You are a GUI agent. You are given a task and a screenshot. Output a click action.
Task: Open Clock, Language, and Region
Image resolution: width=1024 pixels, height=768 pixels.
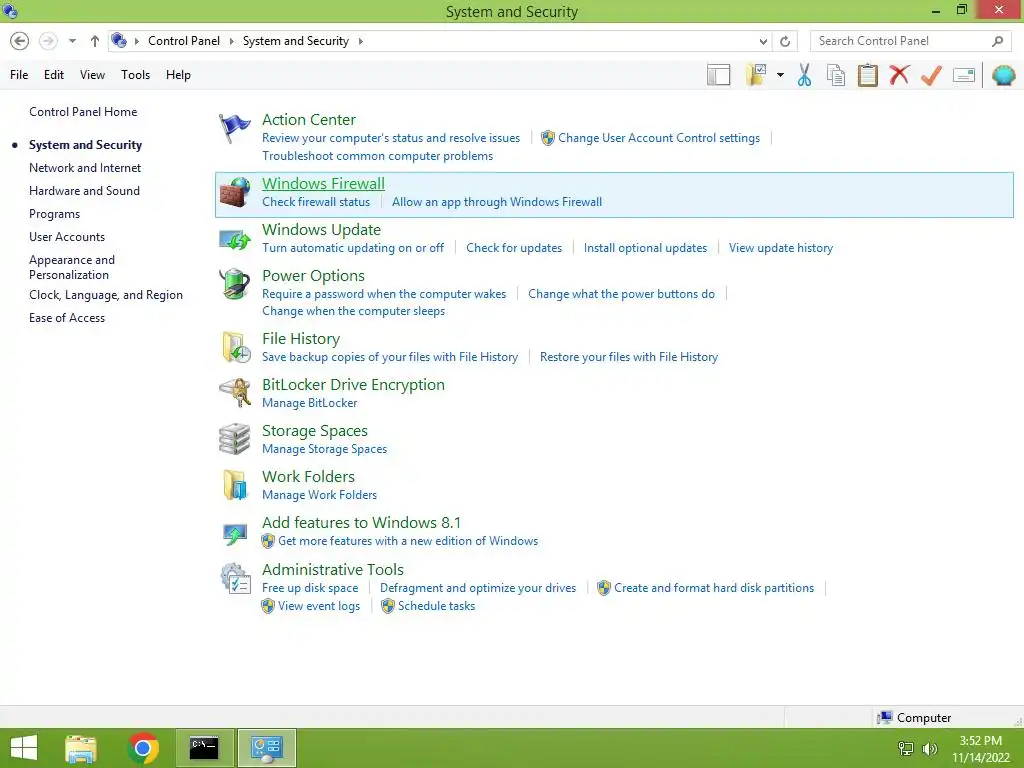pyautogui.click(x=106, y=295)
